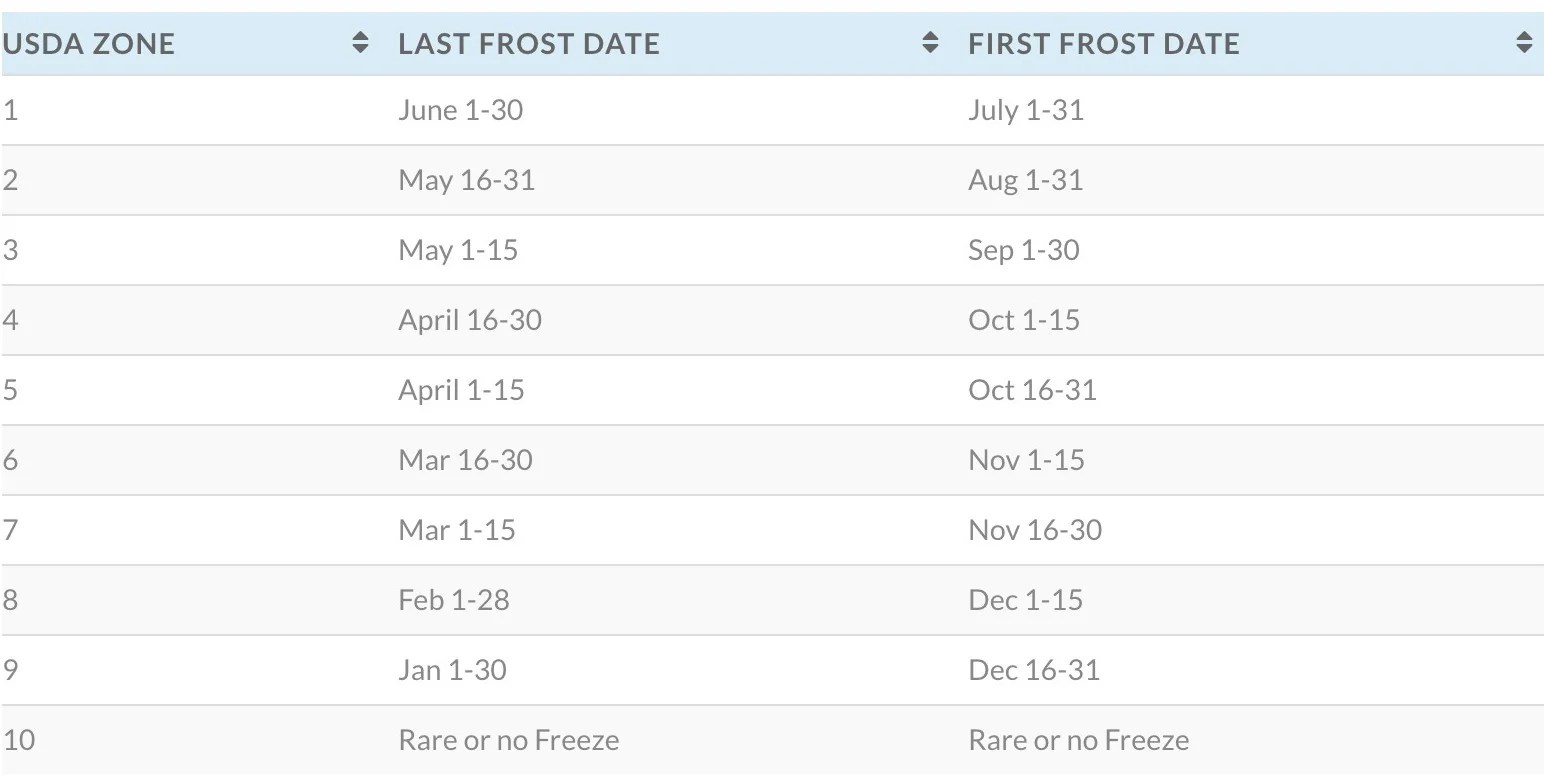Screen dimensions: 1544x782
Task: Select the Oct 1-15 frost date cell
Action: [x=1024, y=320]
